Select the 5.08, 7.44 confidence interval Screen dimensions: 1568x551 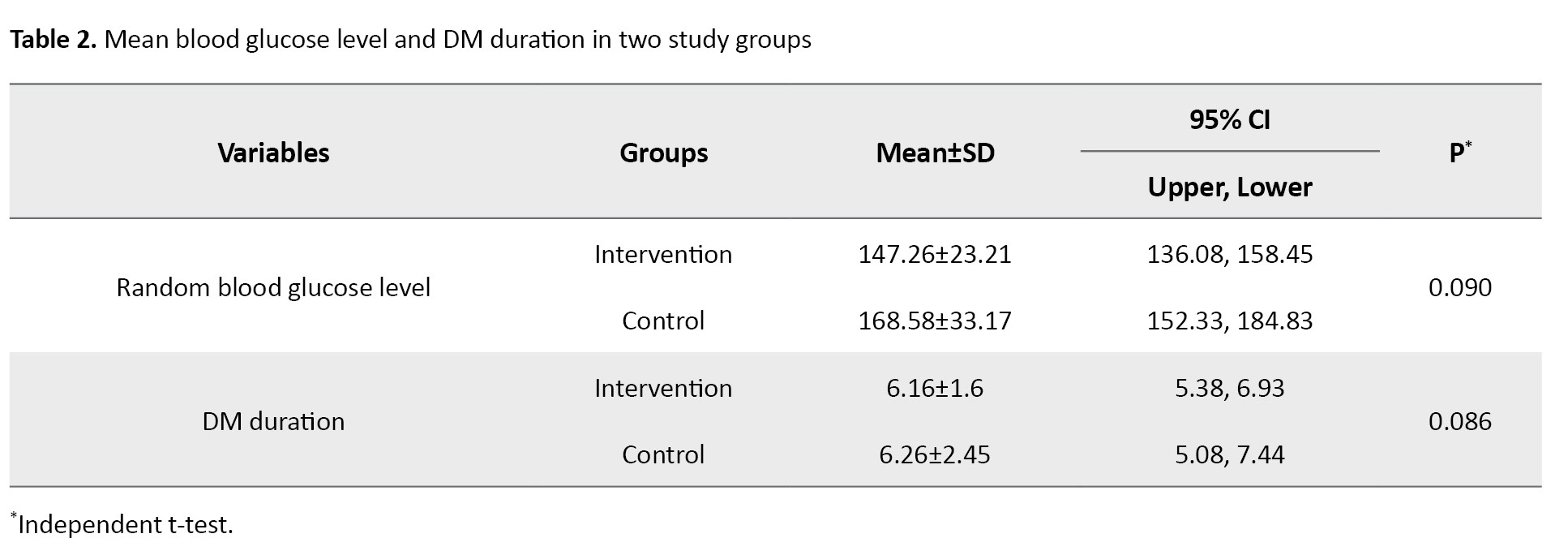click(x=1229, y=454)
